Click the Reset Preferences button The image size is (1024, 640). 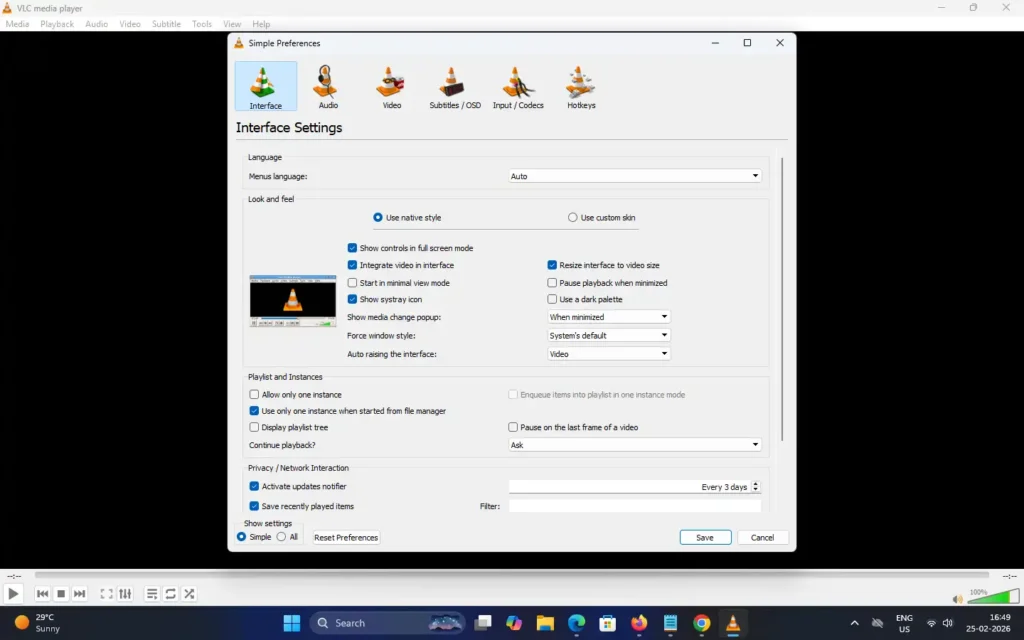pyautogui.click(x=345, y=537)
